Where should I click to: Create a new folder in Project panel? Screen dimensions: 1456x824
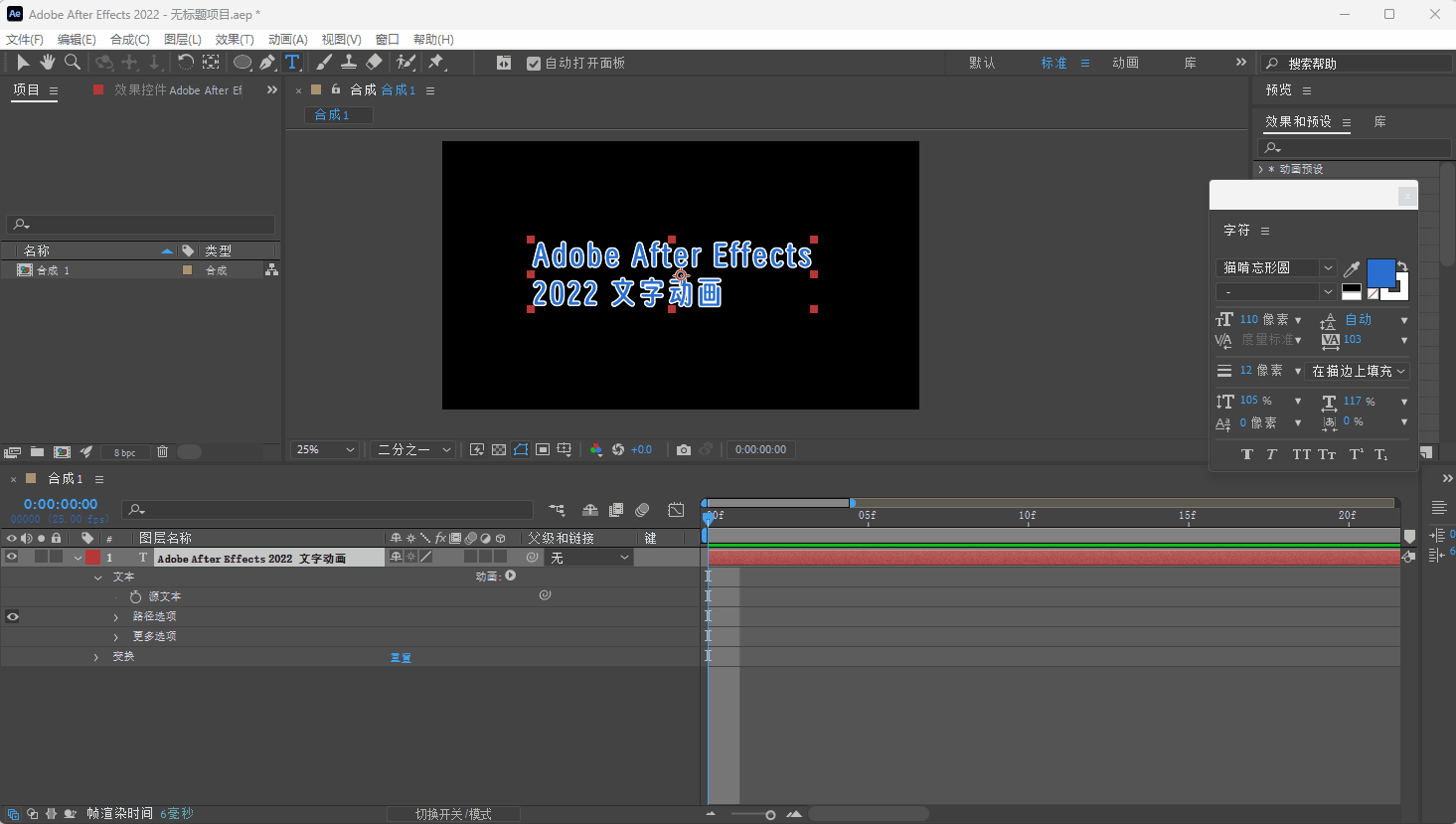(x=37, y=452)
